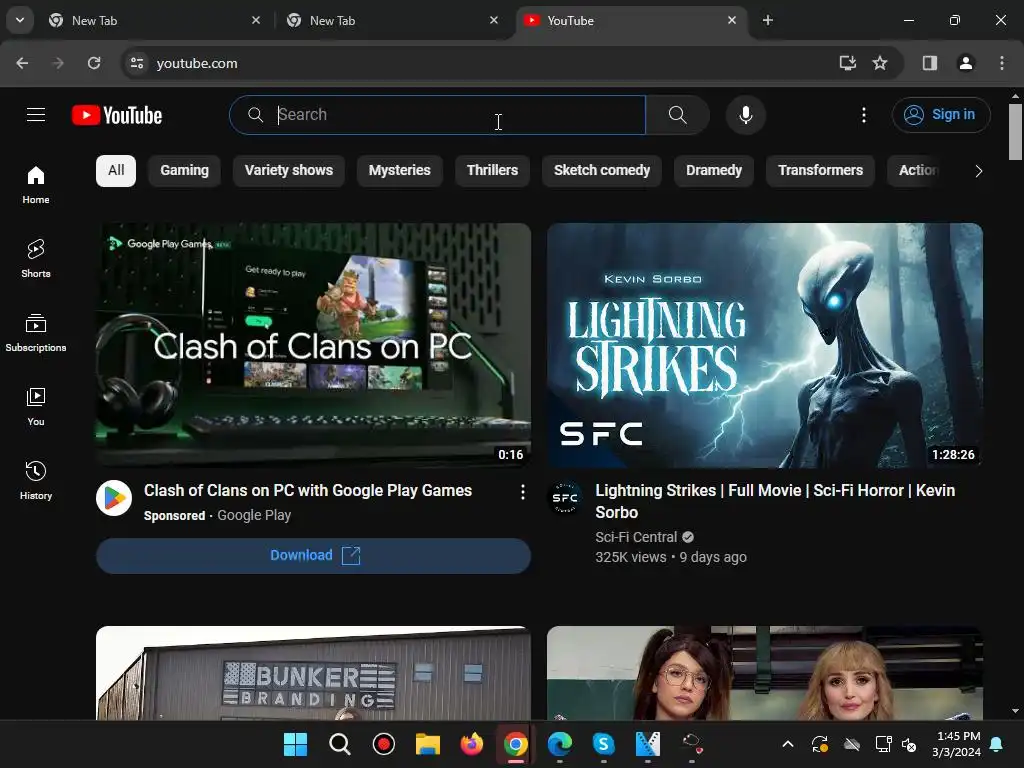
Task: Click the Download button for ad
Action: (x=313, y=556)
